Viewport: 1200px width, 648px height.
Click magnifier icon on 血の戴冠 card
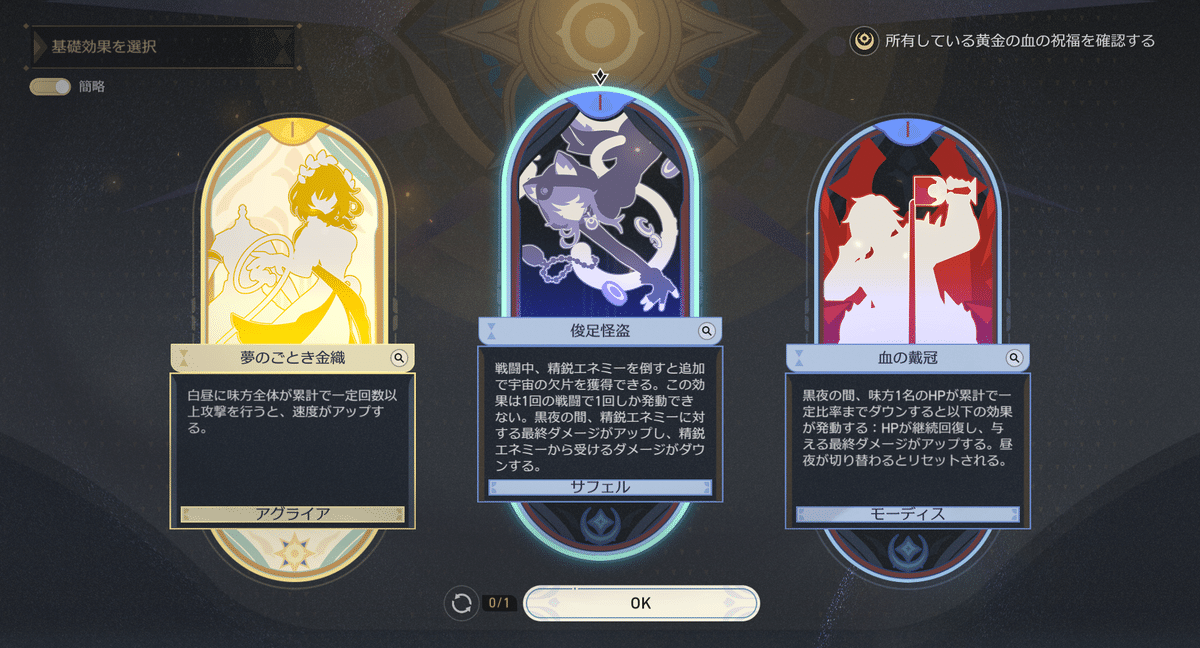1015,357
